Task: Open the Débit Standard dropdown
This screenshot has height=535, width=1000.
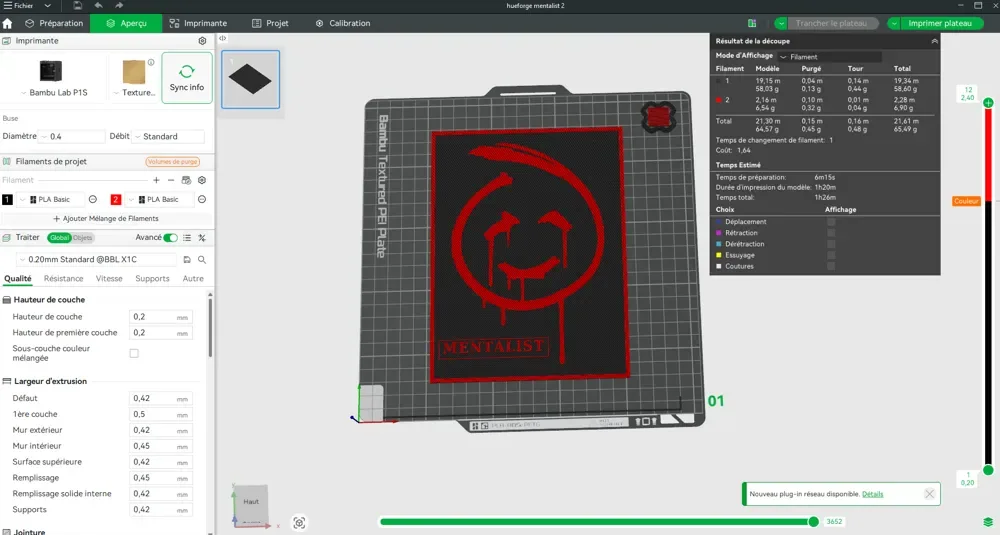Action: 137,137
